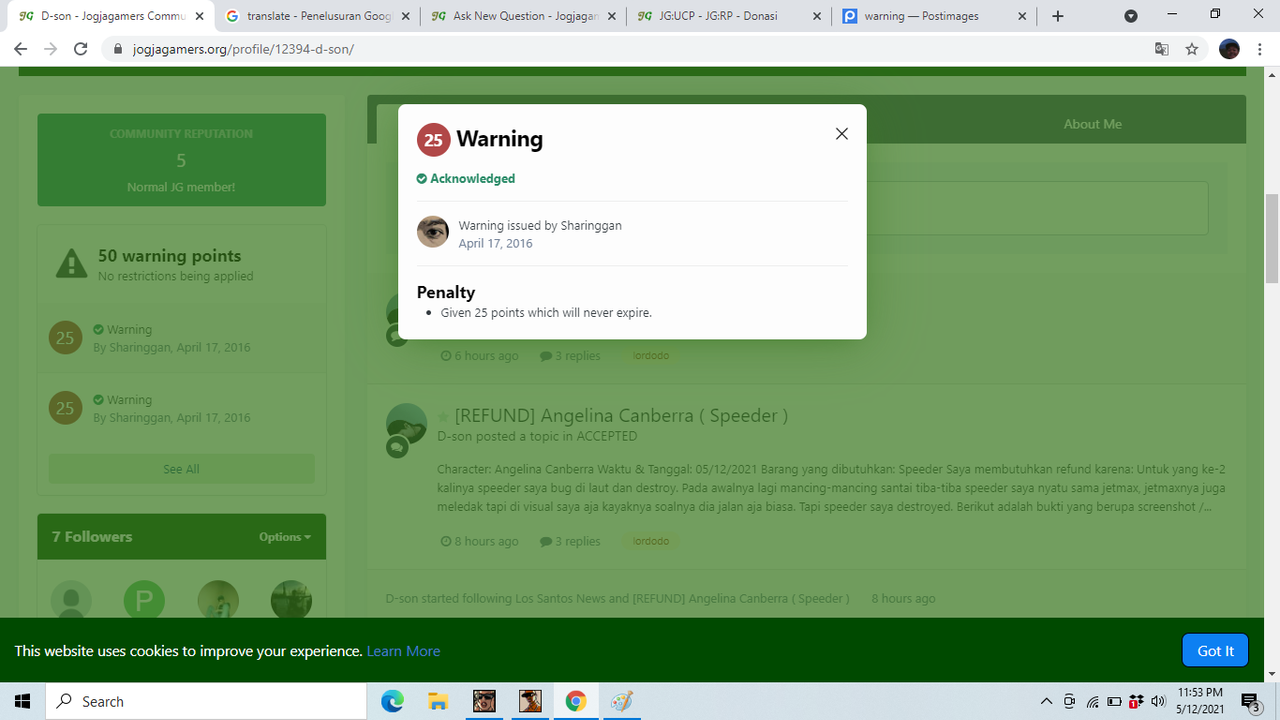Open the notification center icon
The image size is (1280, 720).
1250,701
